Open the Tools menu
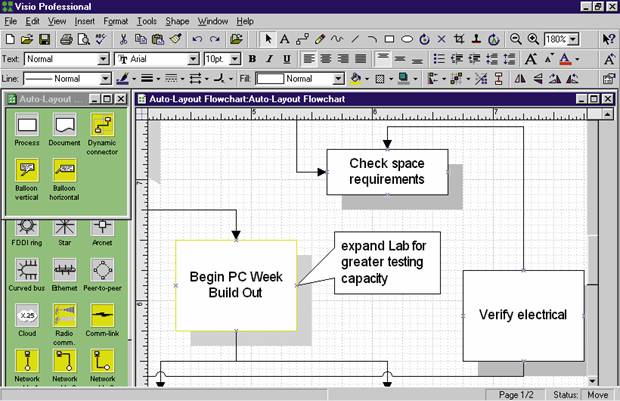This screenshot has height=401, width=620. click(146, 20)
